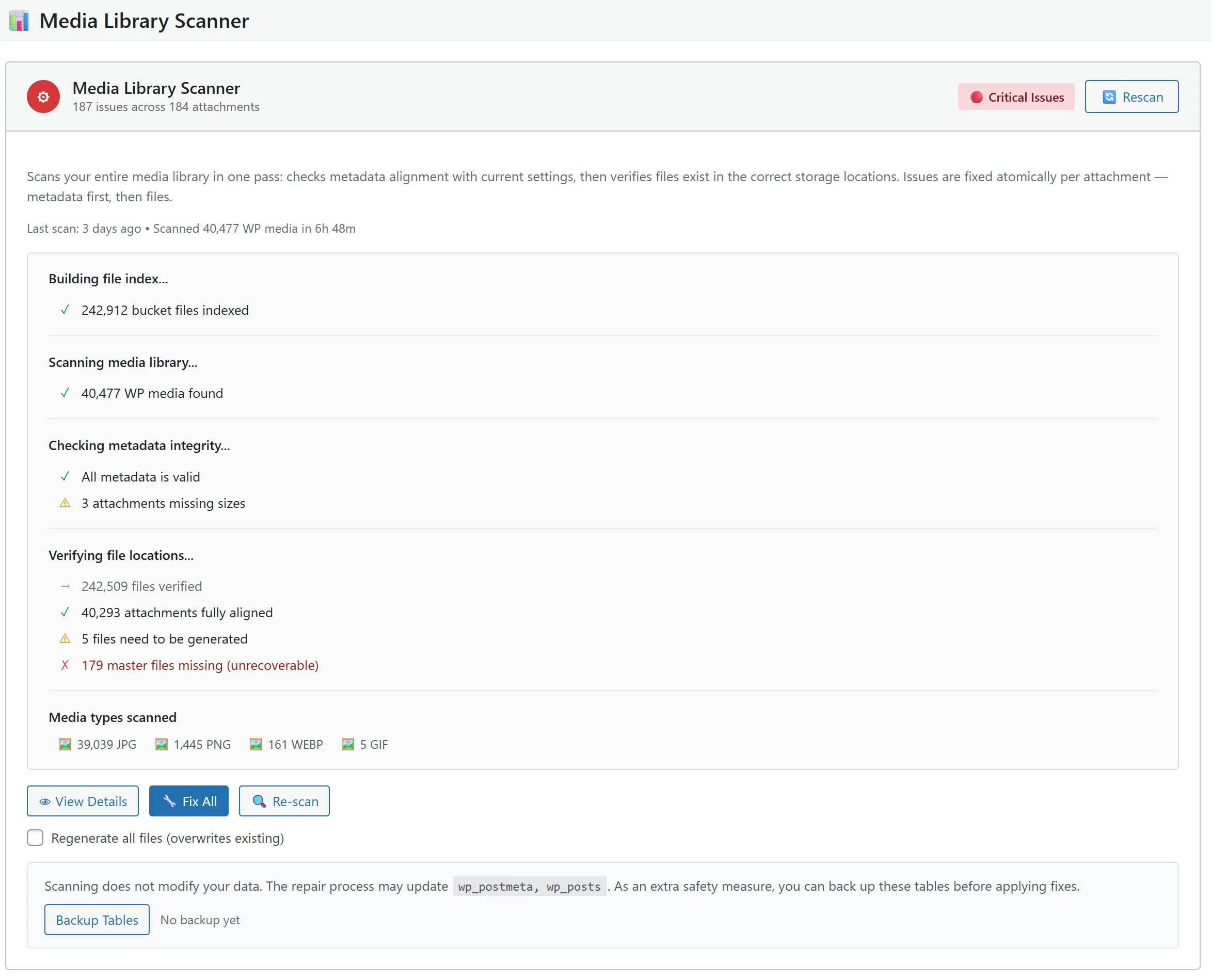Click the 'No backup yet' status text
Viewport: 1211px width, 980px height.
point(200,920)
